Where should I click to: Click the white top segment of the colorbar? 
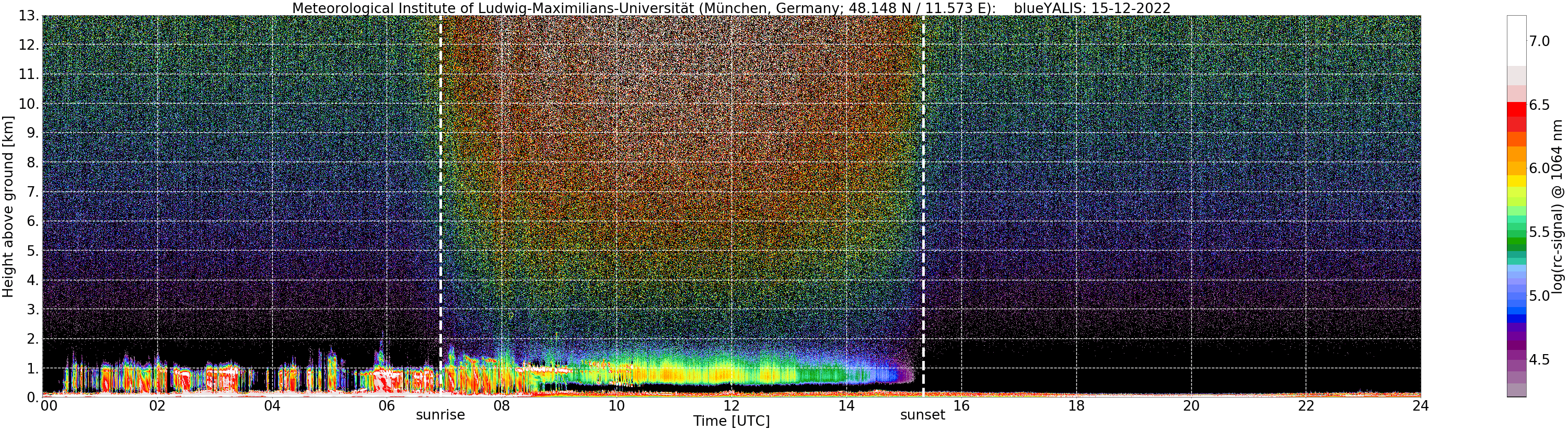[1516, 41]
